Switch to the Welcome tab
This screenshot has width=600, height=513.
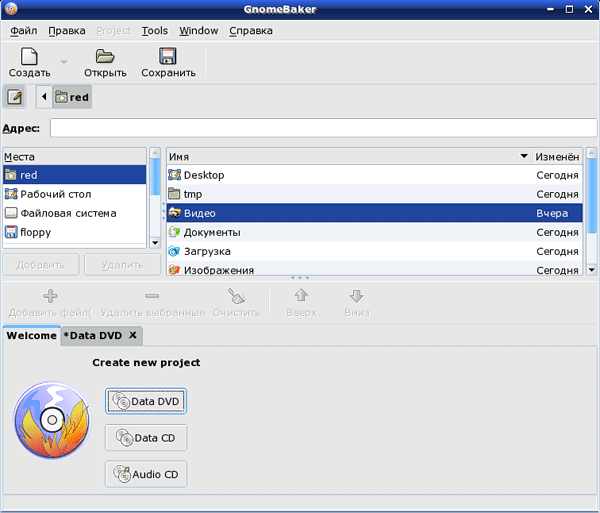32,335
